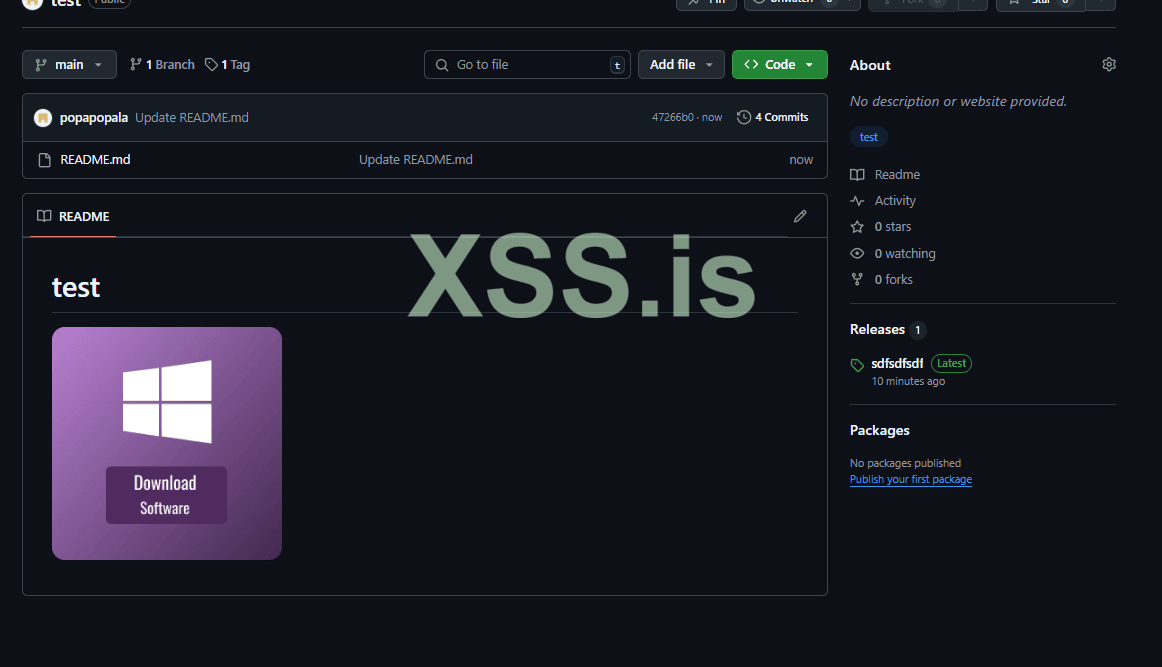Click the book icon beside Readme

[857, 175]
